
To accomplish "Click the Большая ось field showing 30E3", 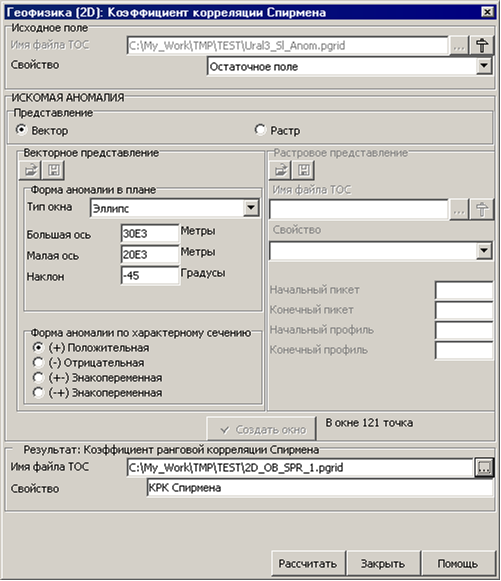I will tap(150, 233).
